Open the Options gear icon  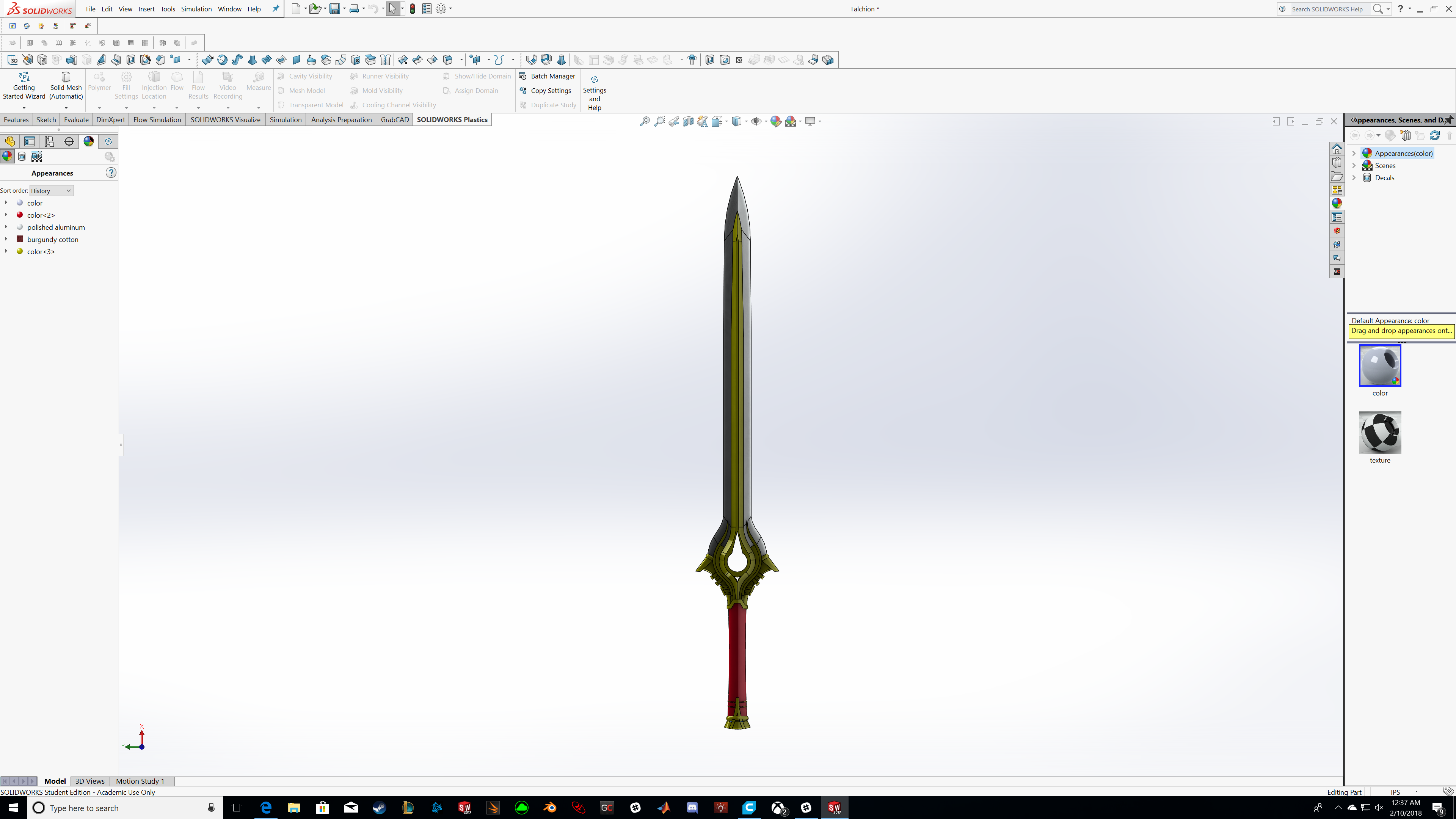pyautogui.click(x=441, y=8)
